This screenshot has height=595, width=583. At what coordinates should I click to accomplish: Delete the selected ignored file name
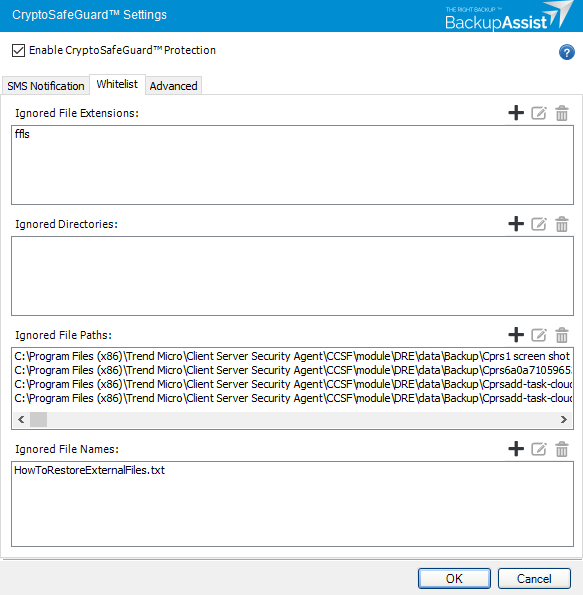coord(562,449)
